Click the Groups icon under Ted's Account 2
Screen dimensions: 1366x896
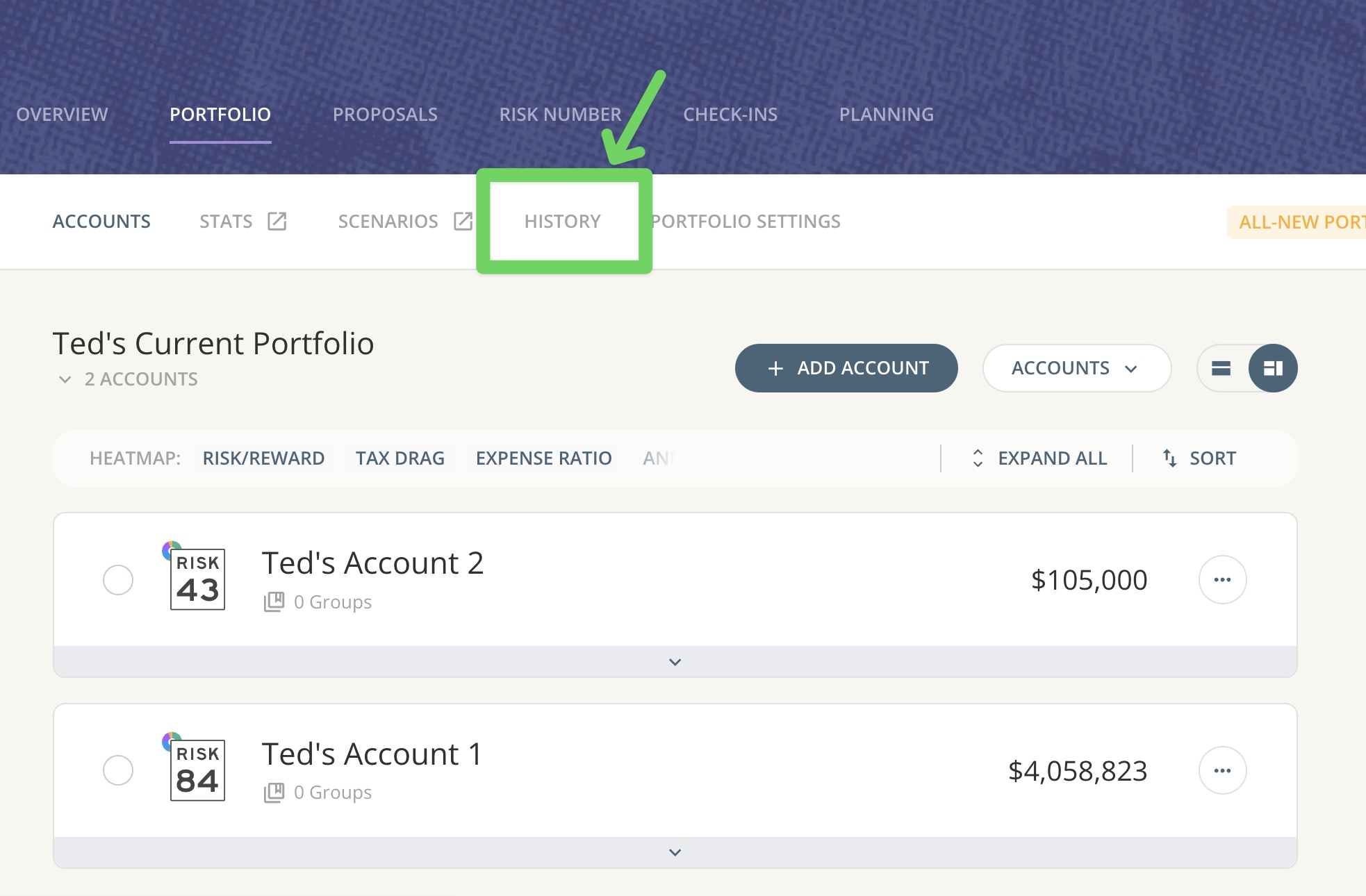tap(273, 602)
